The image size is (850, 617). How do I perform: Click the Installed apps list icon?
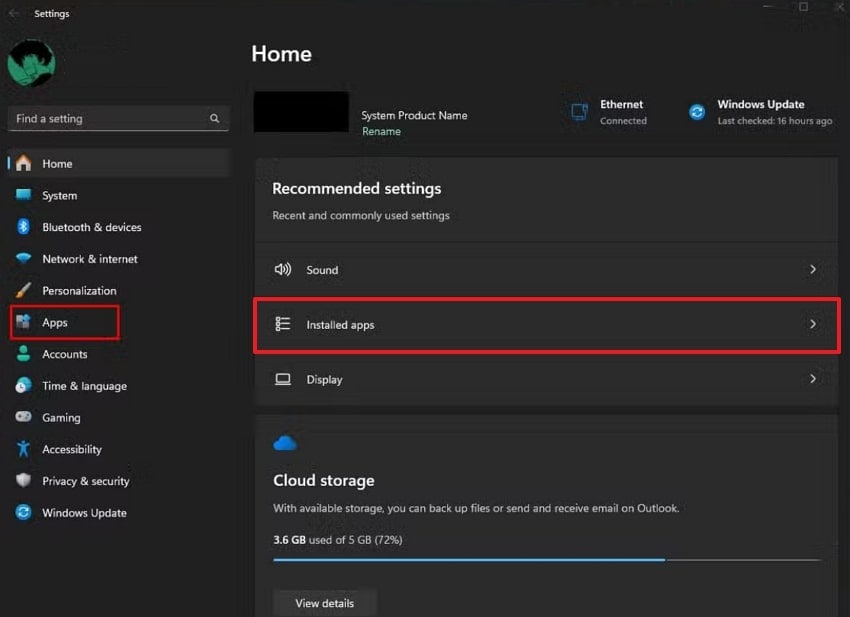pos(282,324)
